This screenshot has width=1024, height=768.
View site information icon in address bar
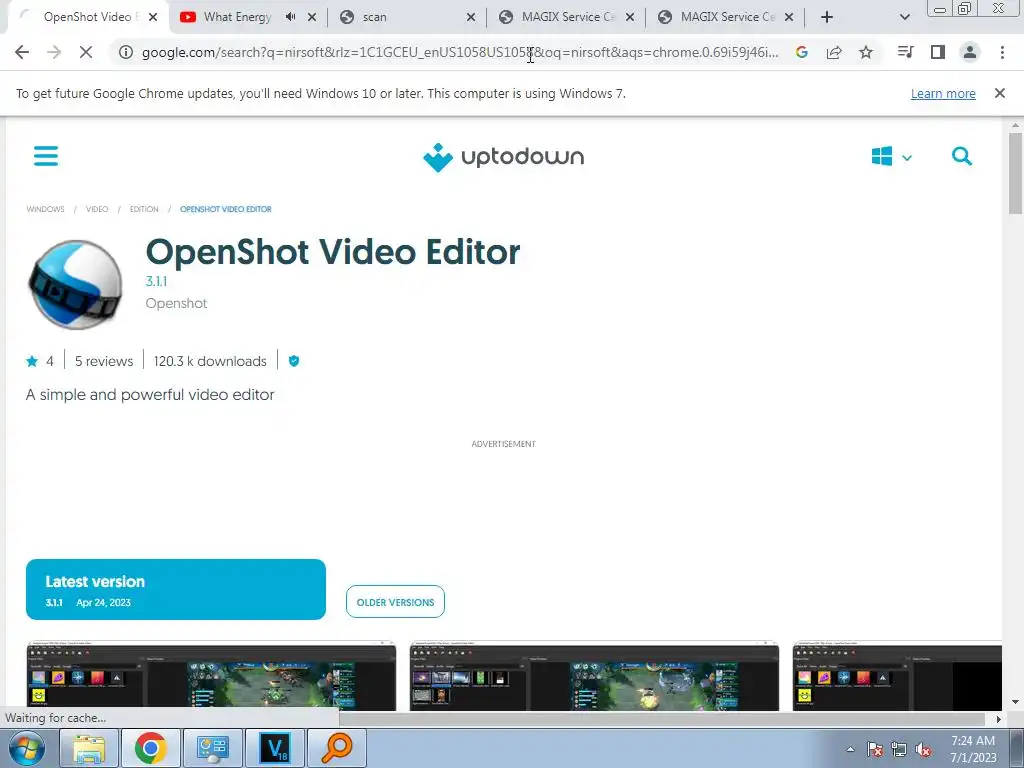125,52
